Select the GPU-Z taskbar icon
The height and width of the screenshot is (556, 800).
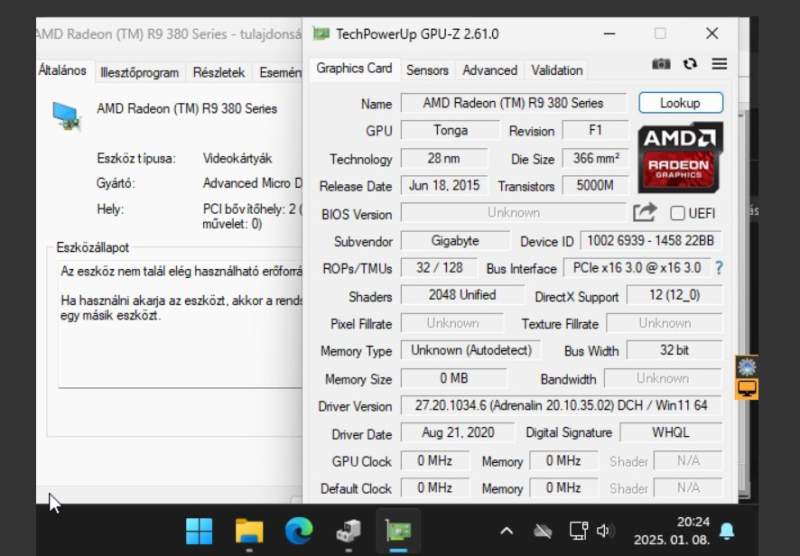[398, 531]
